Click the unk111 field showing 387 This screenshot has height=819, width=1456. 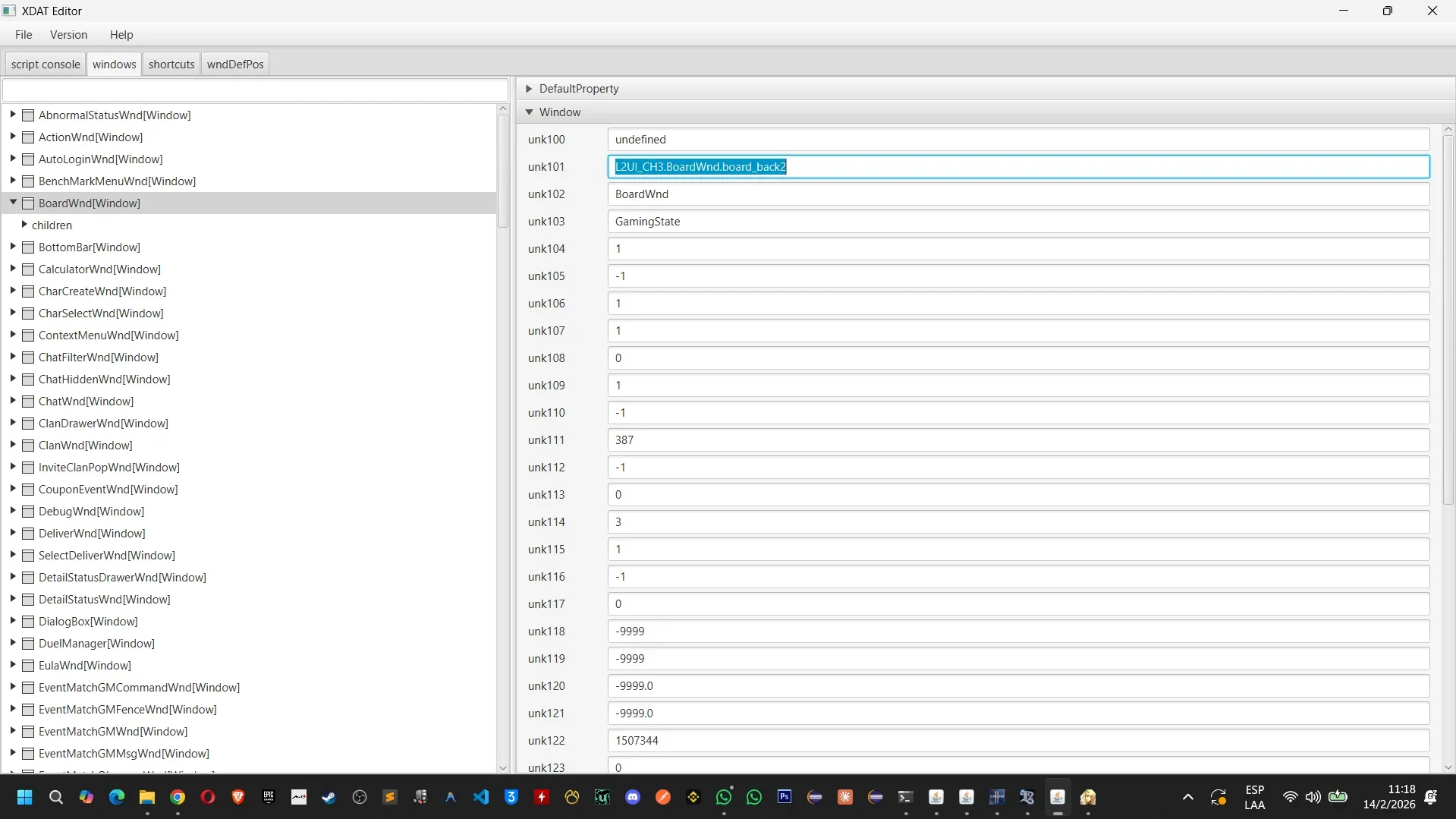1018,440
